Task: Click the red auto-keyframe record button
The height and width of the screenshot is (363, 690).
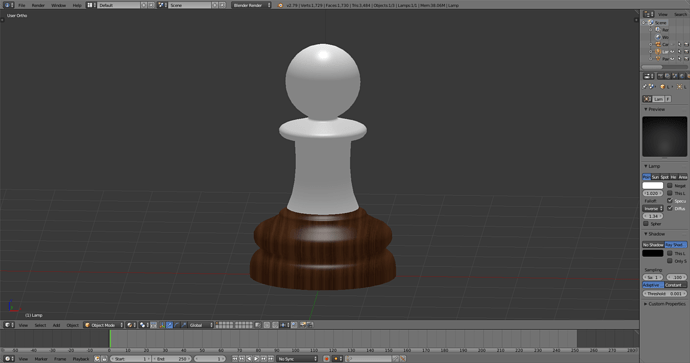Action: pos(327,359)
